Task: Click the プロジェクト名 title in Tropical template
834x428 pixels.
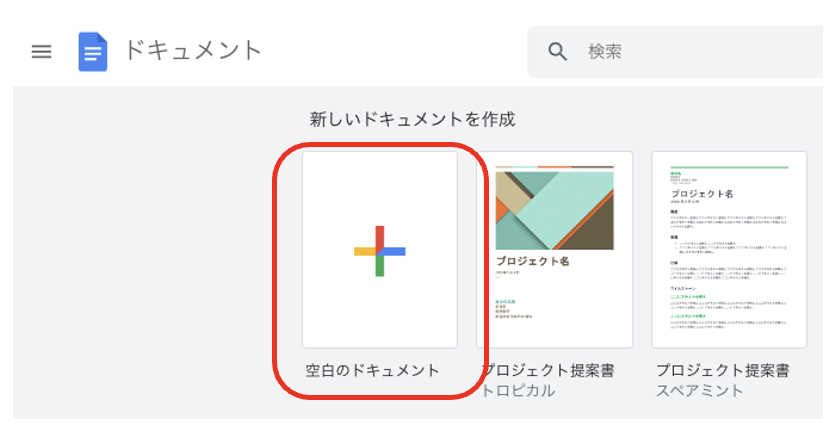Action: tap(532, 261)
